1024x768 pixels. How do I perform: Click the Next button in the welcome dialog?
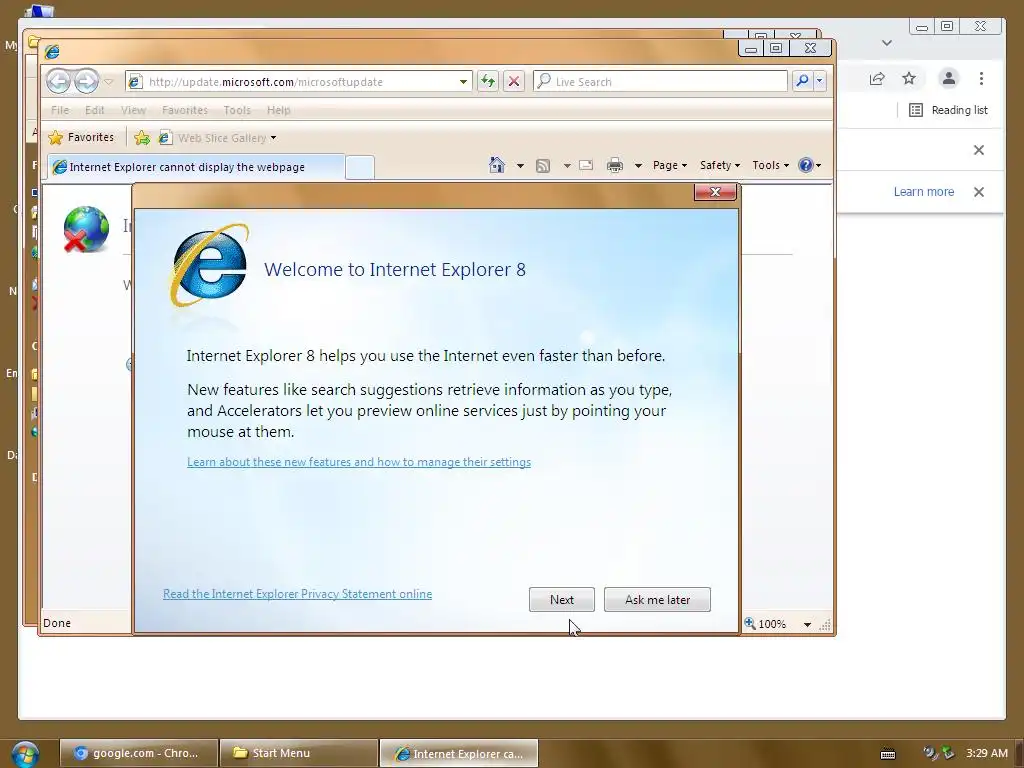coord(562,600)
